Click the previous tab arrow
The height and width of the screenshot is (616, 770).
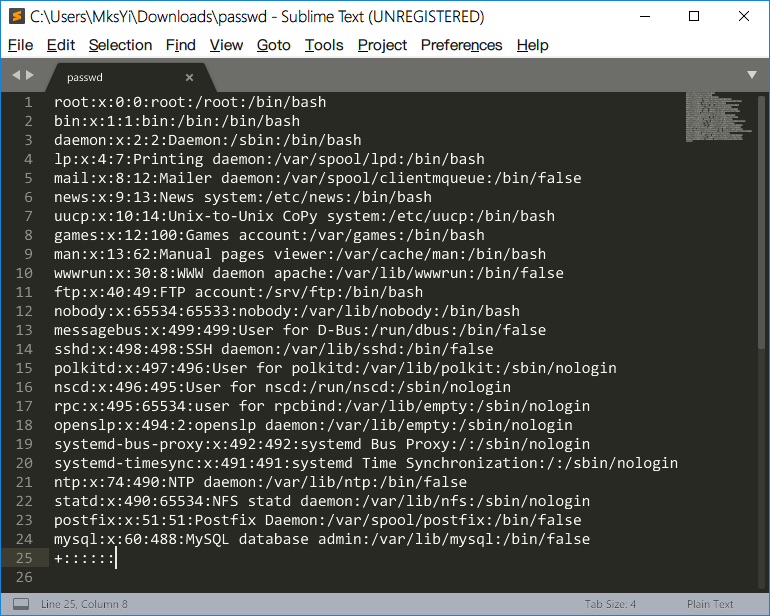click(16, 75)
